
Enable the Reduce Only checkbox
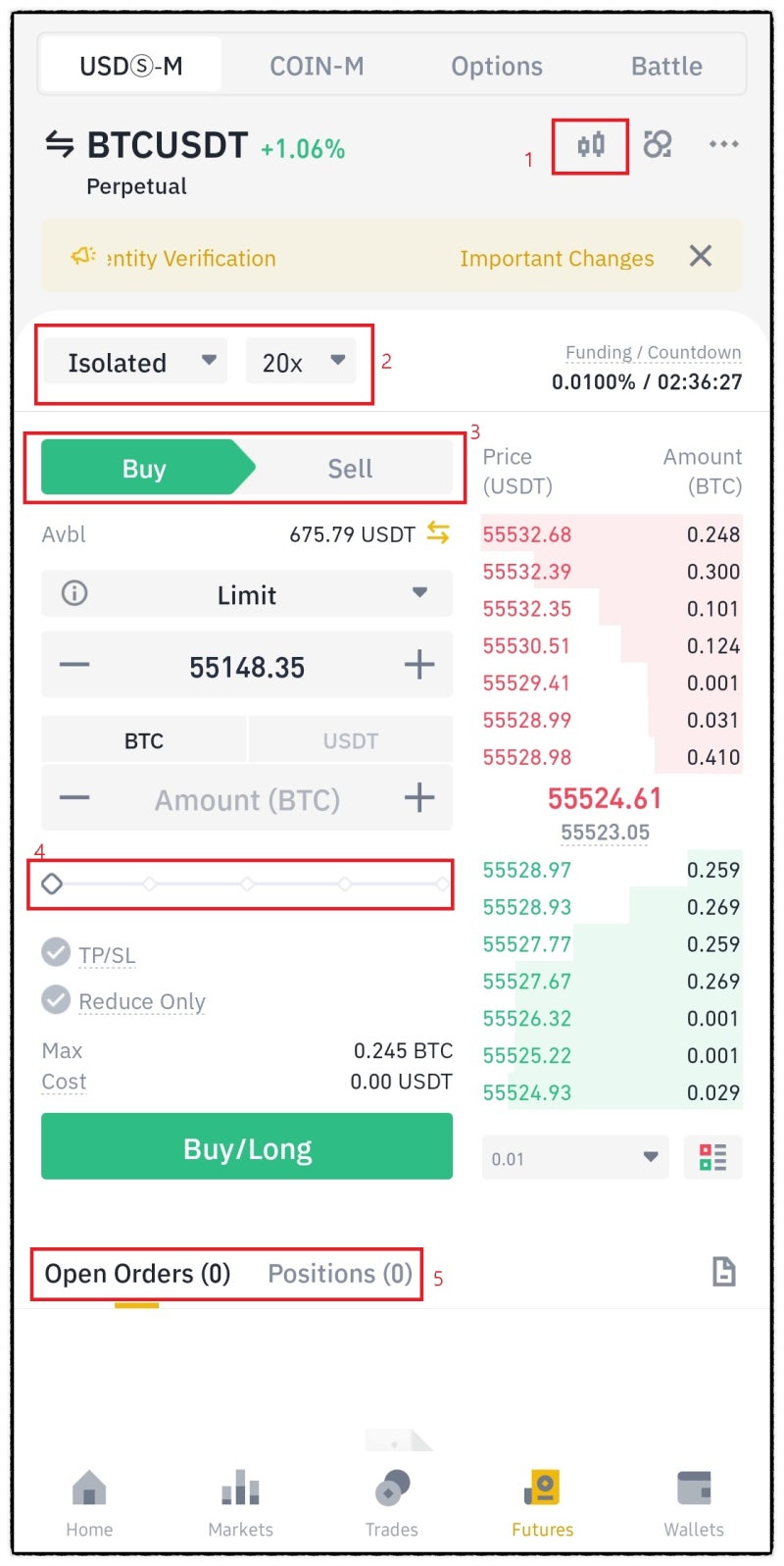tap(56, 999)
